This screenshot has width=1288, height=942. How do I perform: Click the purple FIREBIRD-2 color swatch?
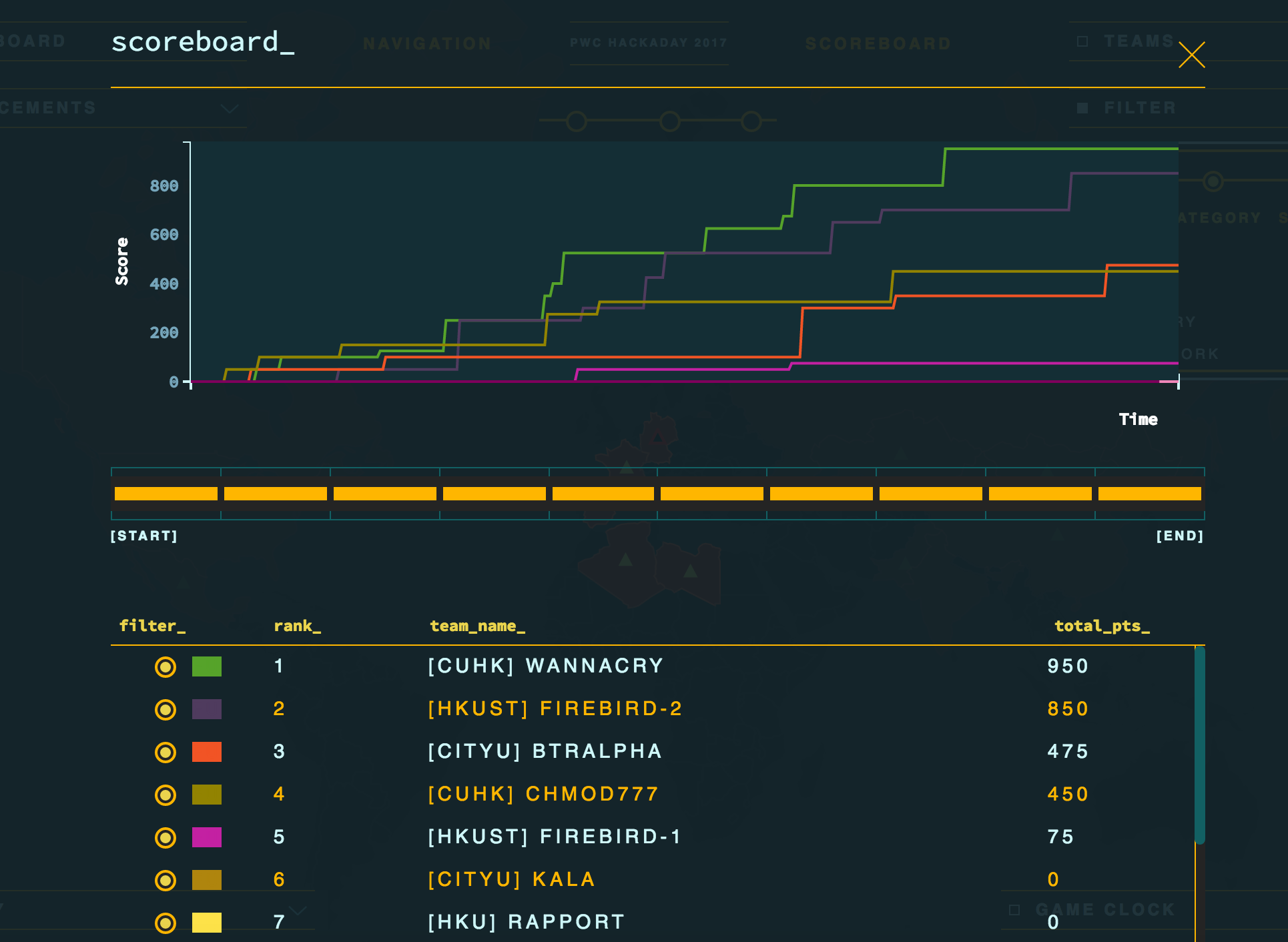pyautogui.click(x=207, y=709)
